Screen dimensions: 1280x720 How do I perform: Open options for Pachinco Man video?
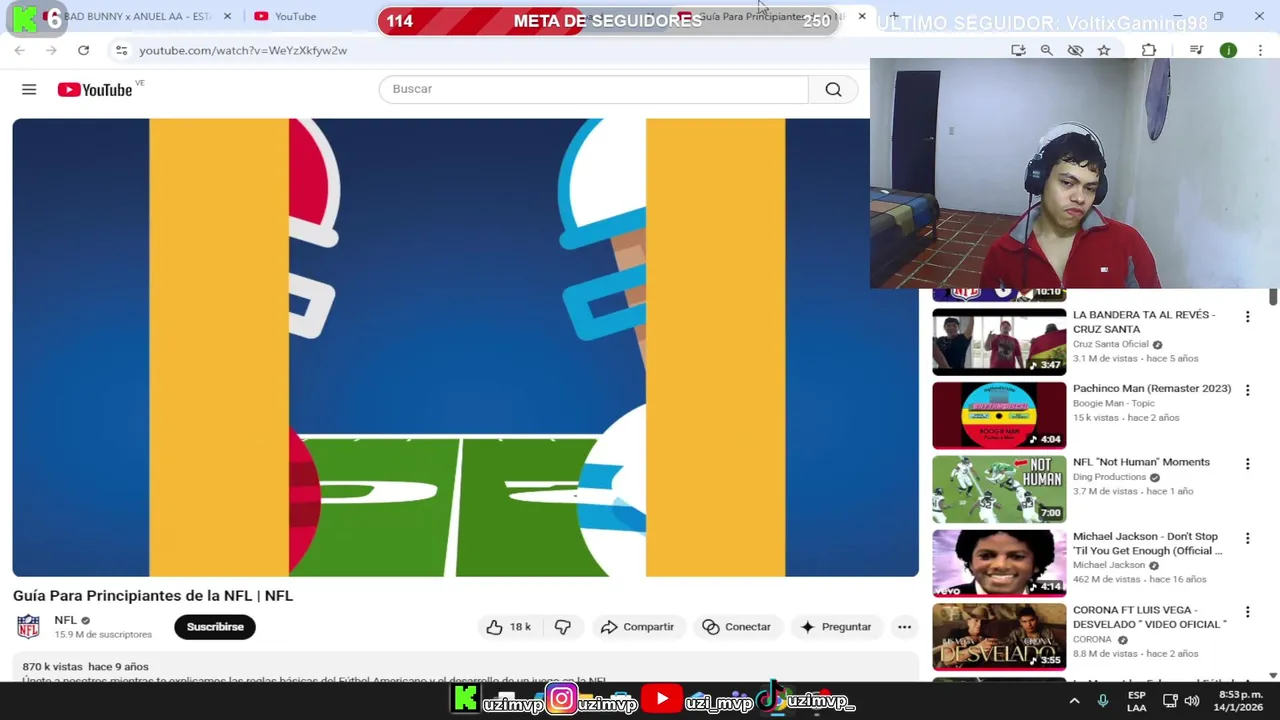[x=1247, y=390]
